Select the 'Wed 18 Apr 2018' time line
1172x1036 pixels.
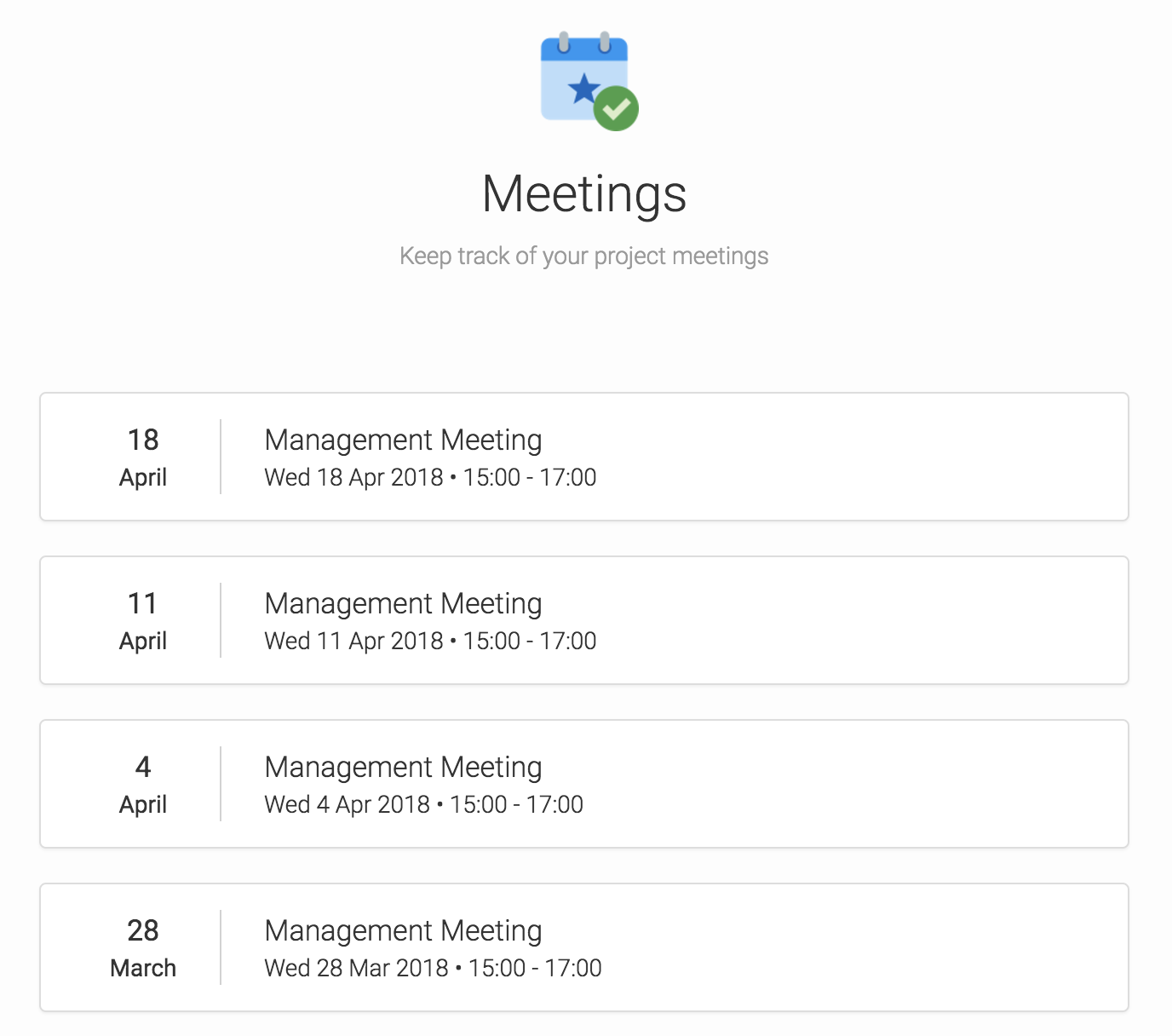click(x=430, y=477)
